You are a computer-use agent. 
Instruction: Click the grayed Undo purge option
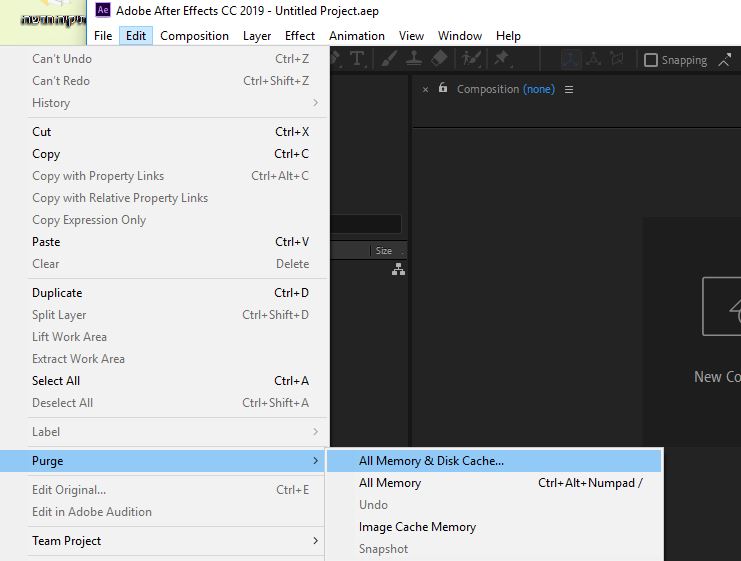(494, 505)
